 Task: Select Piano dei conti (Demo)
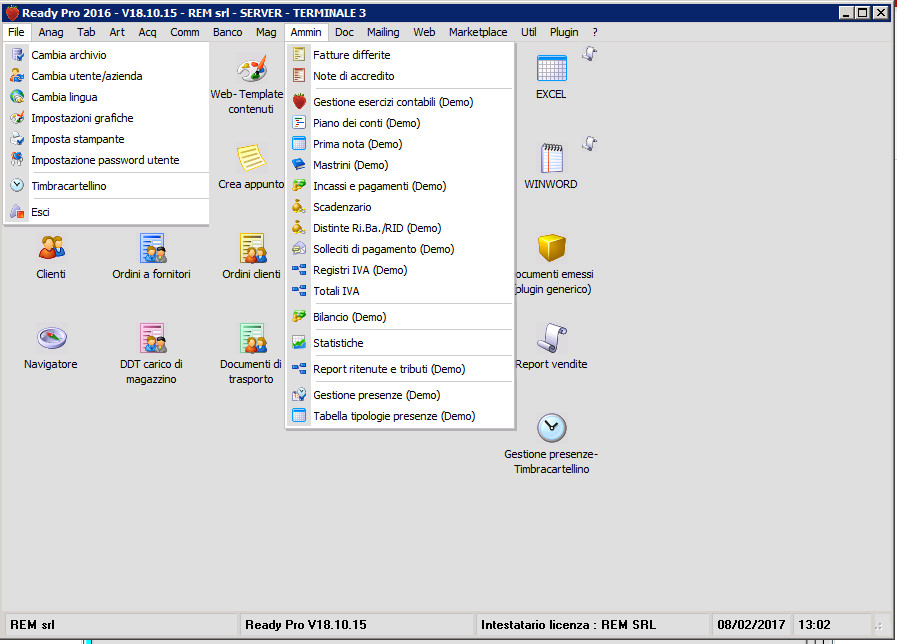tap(400, 123)
